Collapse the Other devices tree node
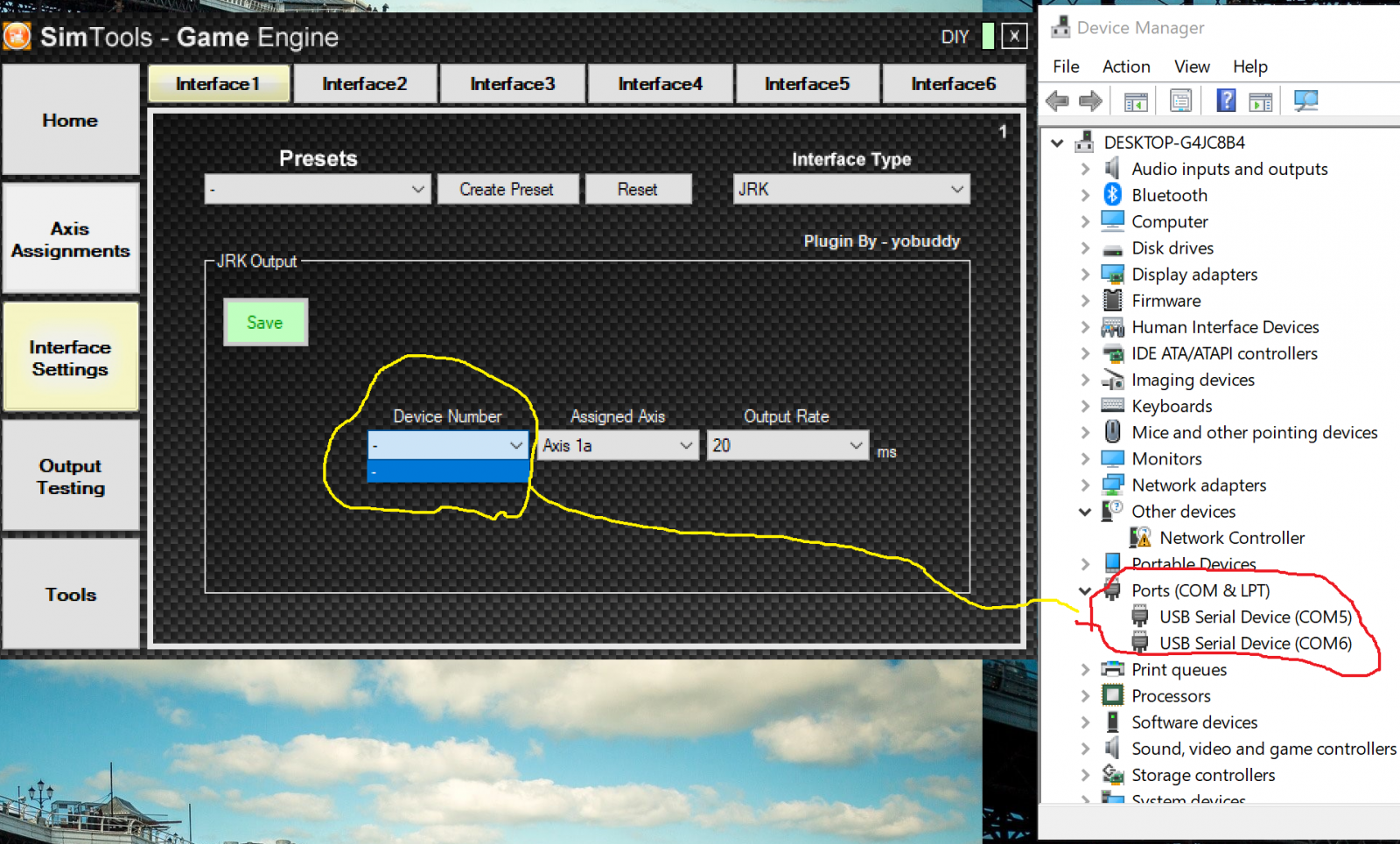1400x844 pixels. pos(1085,512)
